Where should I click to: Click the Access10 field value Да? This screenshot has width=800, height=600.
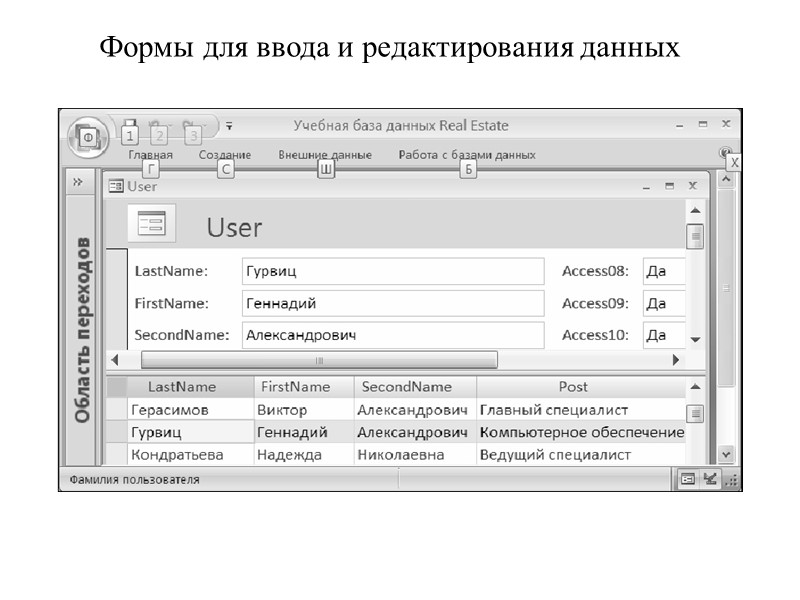click(x=664, y=335)
